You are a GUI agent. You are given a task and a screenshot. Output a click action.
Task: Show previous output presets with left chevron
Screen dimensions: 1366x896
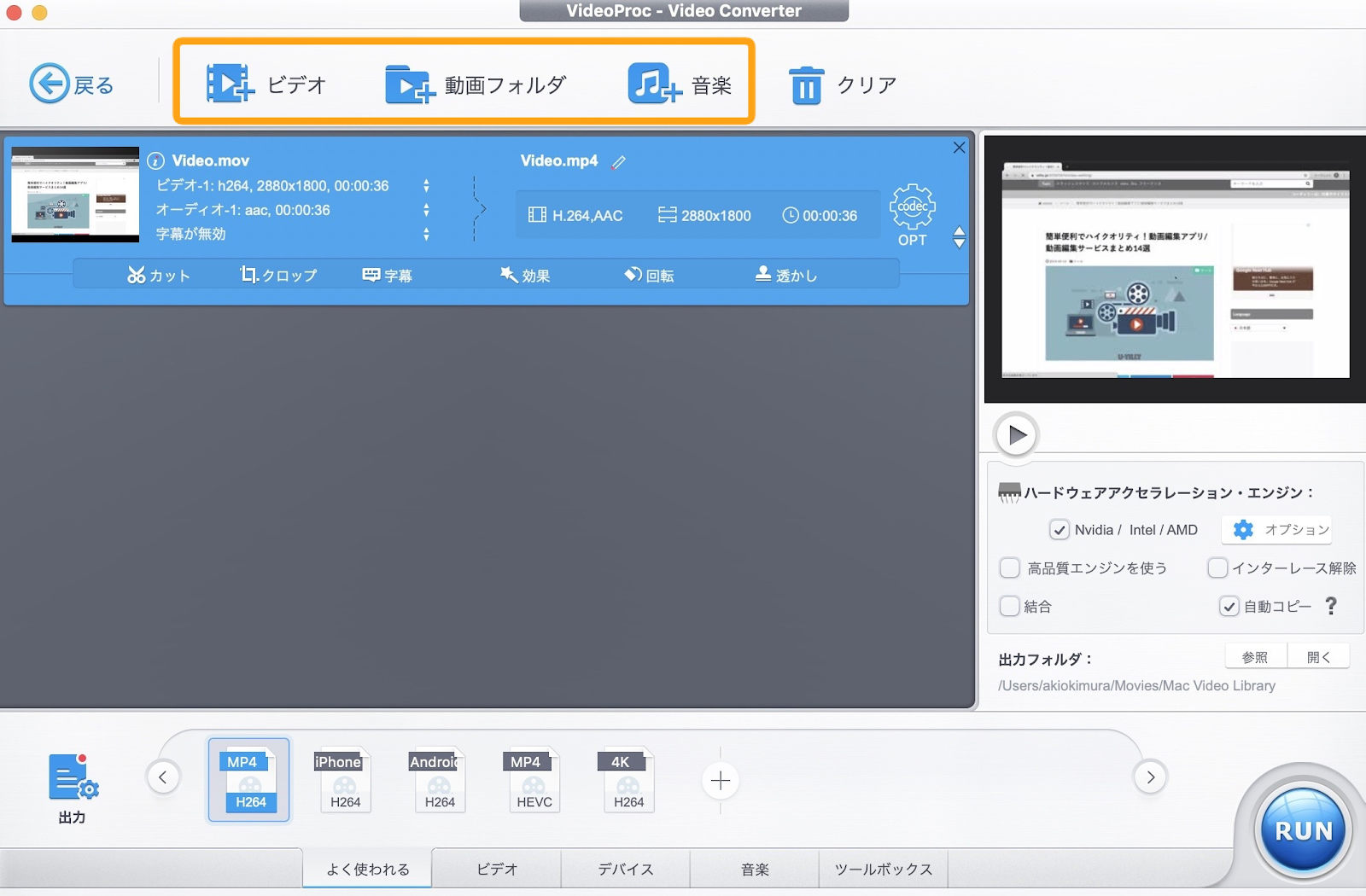tap(162, 777)
